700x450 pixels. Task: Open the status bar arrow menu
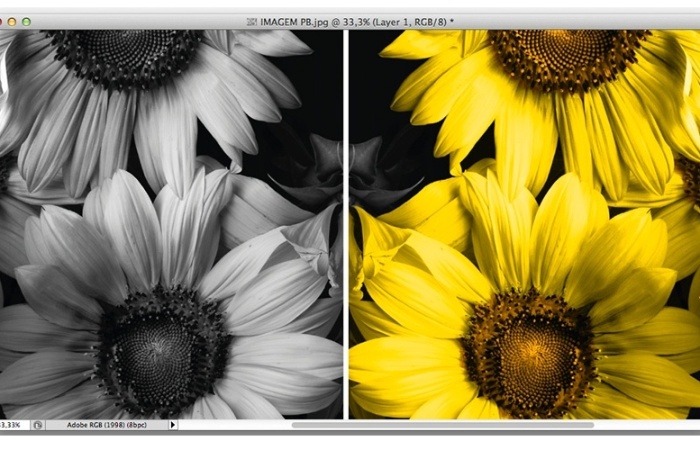[172, 425]
